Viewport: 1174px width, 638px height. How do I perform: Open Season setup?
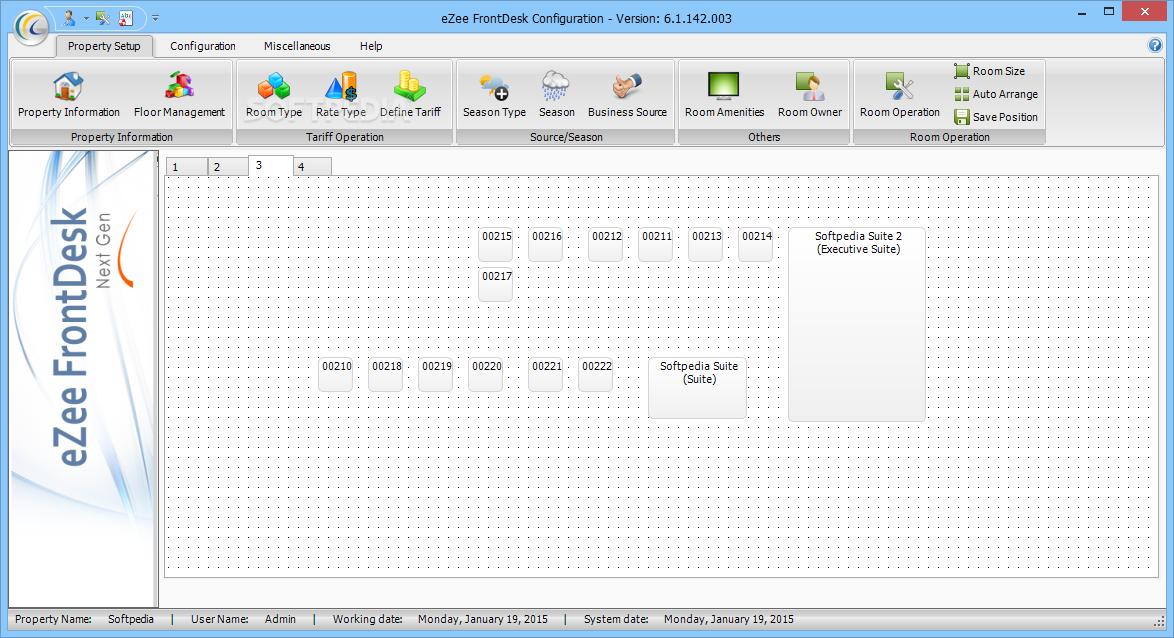pyautogui.click(x=556, y=95)
